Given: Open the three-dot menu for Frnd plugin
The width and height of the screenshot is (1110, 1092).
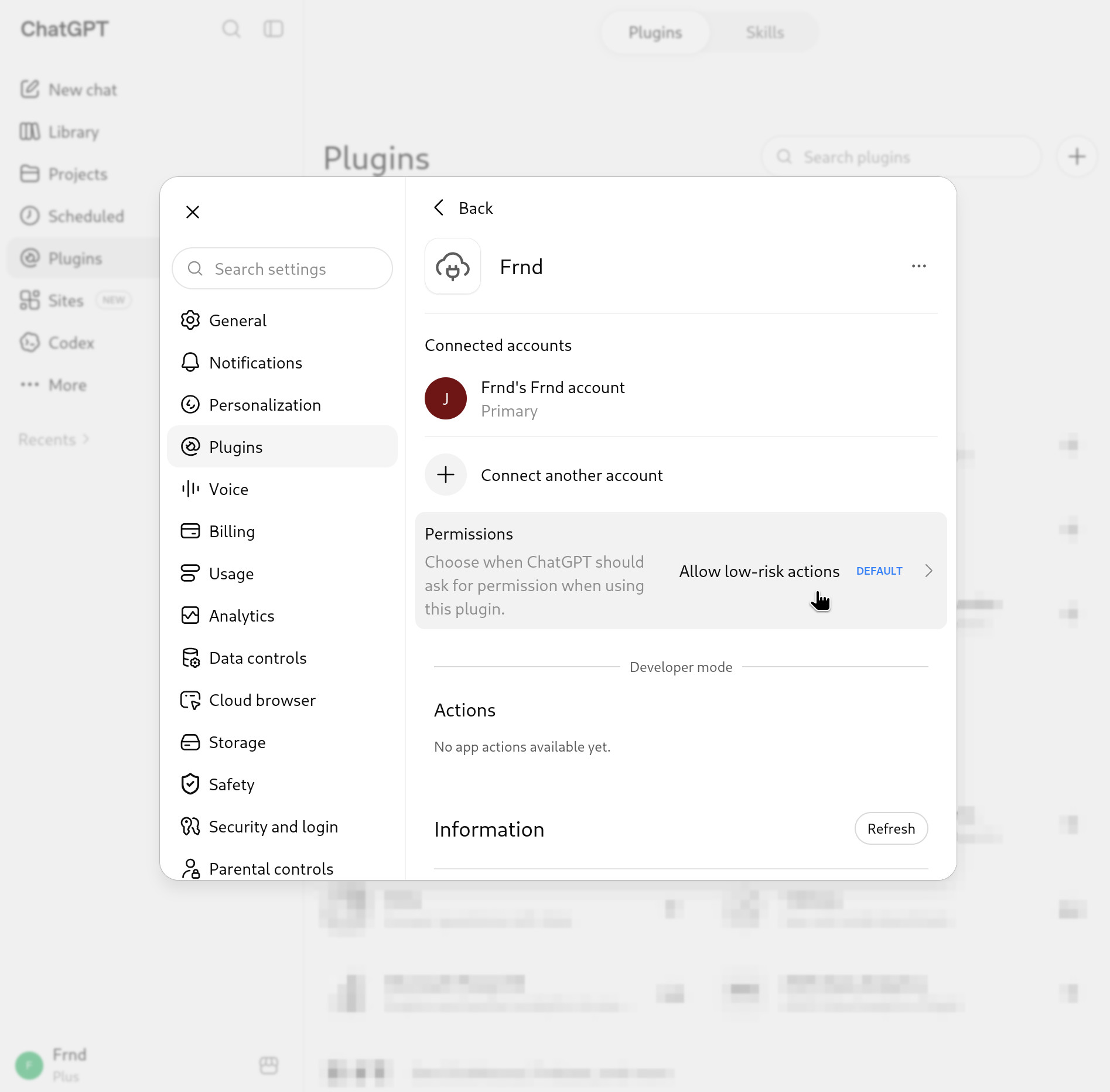Looking at the screenshot, I should [x=918, y=267].
